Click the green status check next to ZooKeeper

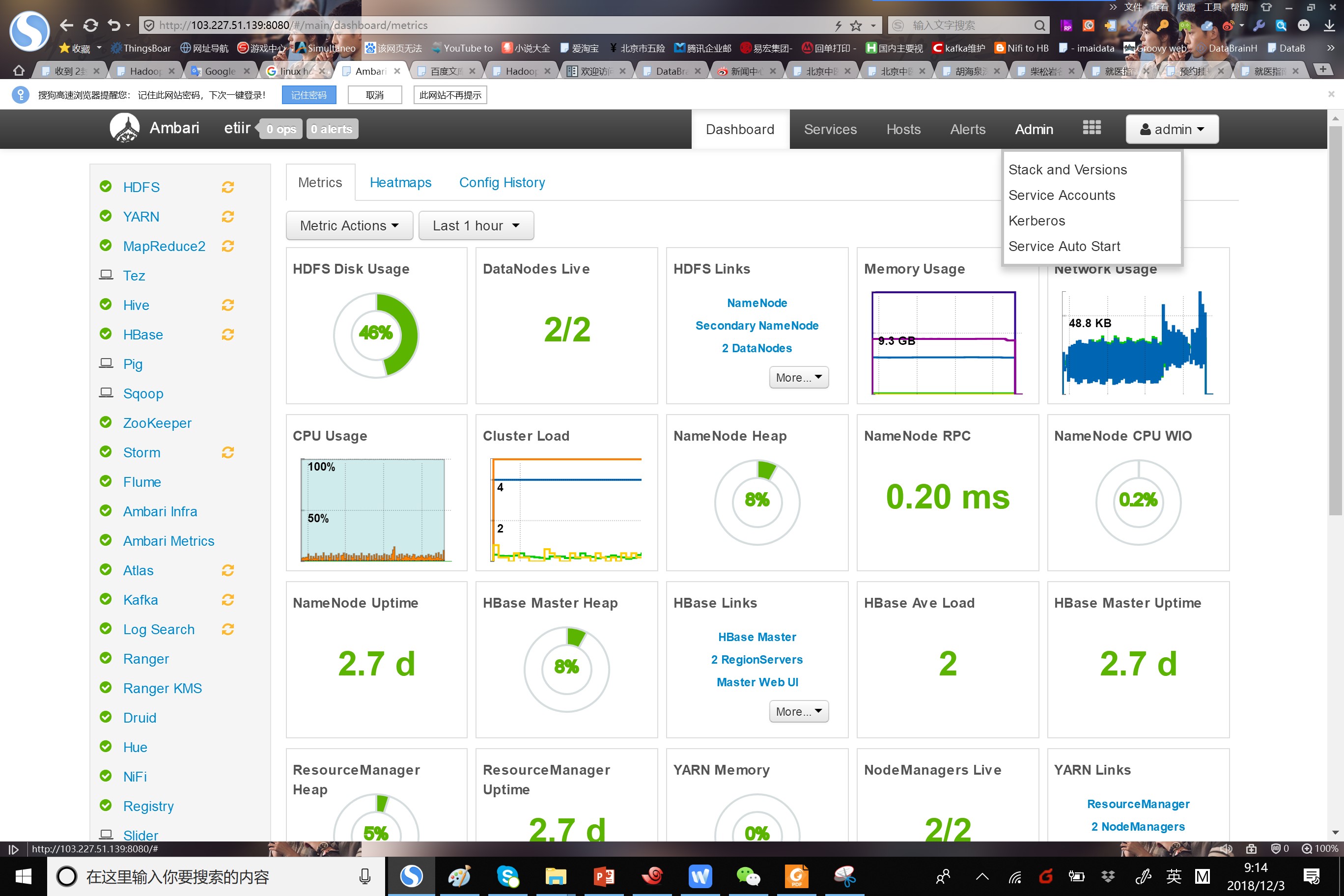pyautogui.click(x=106, y=422)
